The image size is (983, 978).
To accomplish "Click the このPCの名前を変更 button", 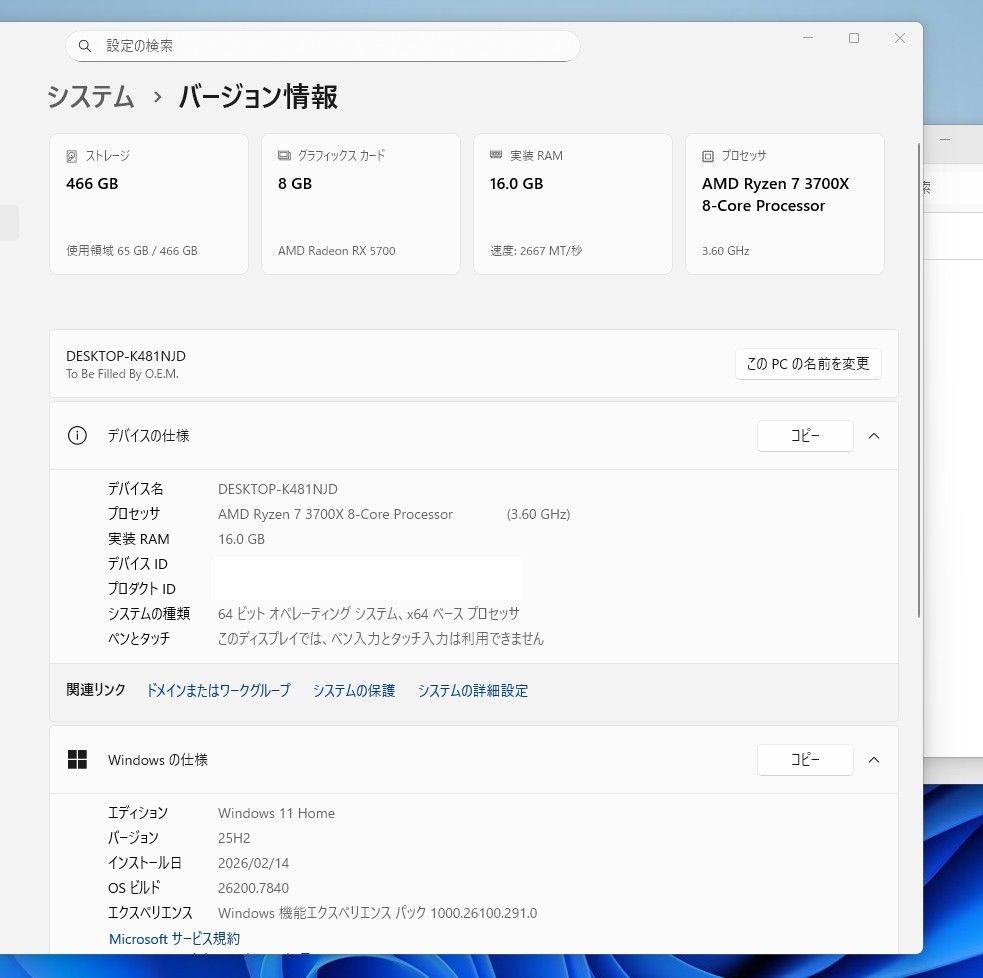I will point(808,364).
